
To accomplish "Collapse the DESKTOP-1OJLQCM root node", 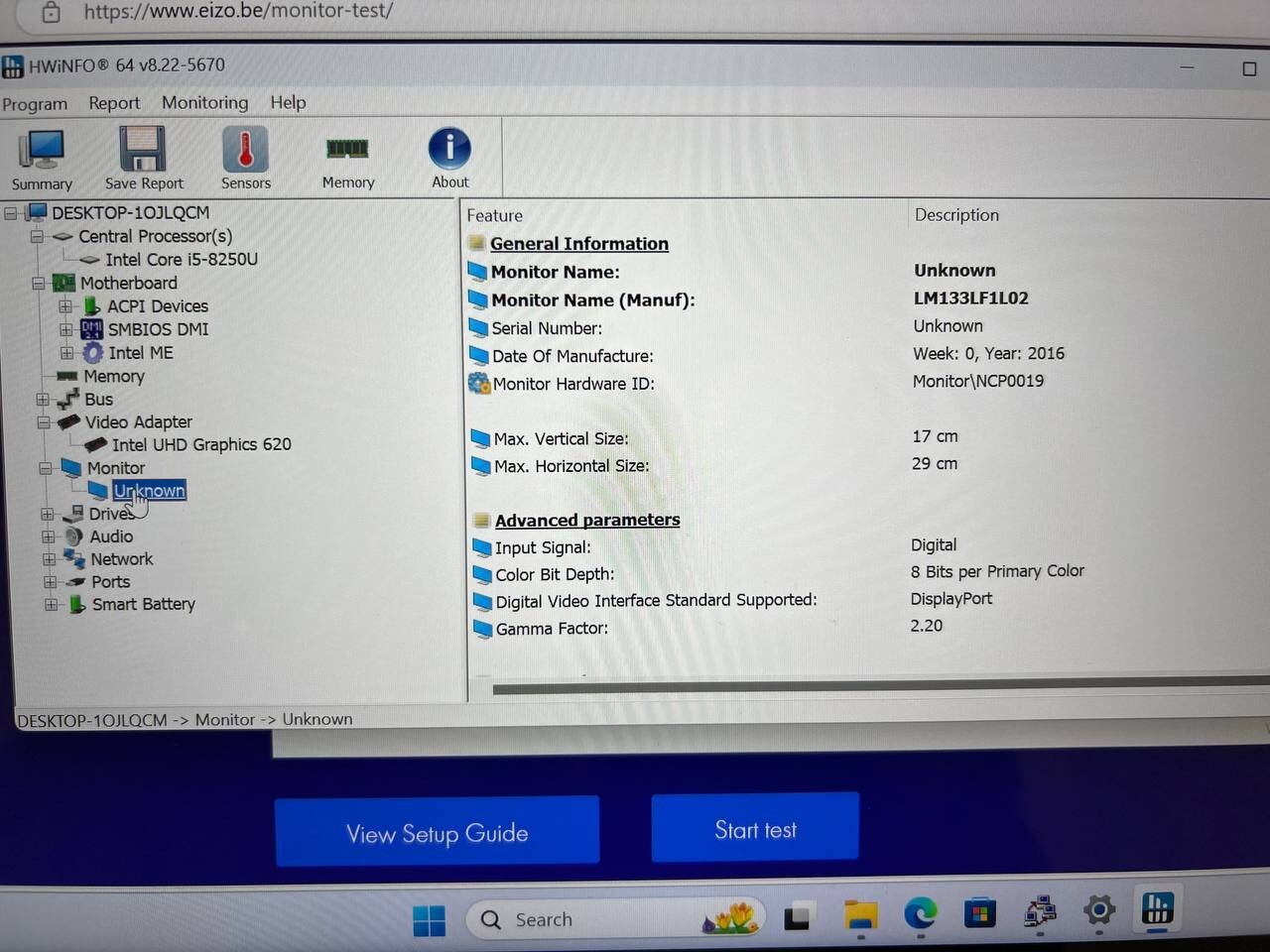I will pyautogui.click(x=11, y=212).
